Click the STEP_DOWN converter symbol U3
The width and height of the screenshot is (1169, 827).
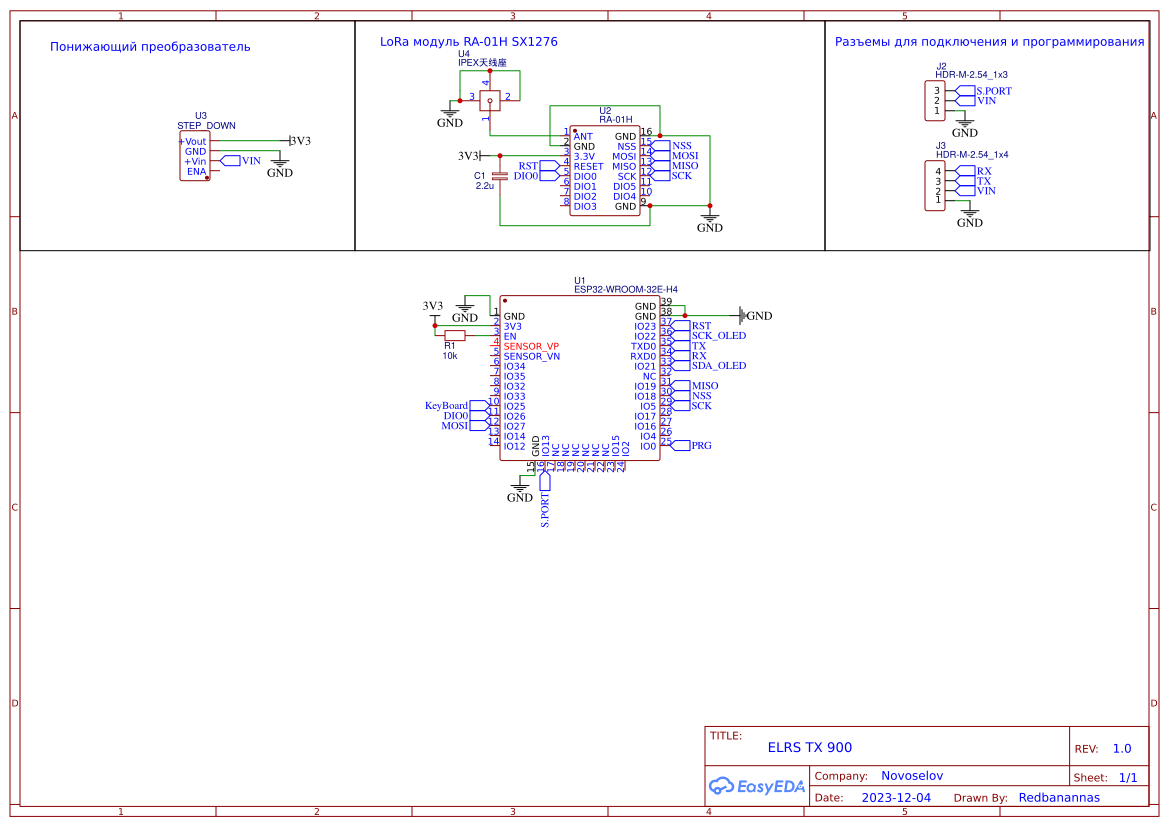click(x=197, y=155)
